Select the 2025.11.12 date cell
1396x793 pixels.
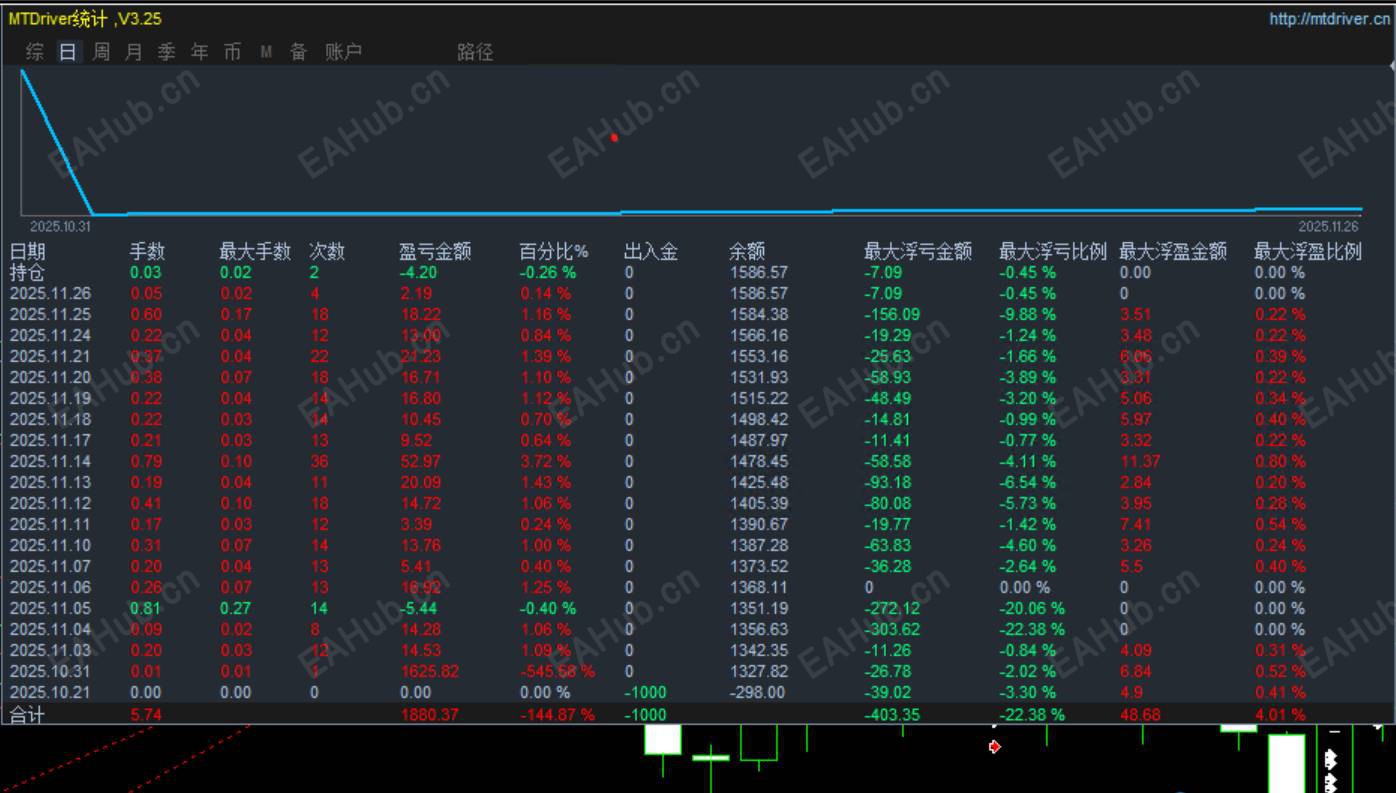pyautogui.click(x=50, y=503)
